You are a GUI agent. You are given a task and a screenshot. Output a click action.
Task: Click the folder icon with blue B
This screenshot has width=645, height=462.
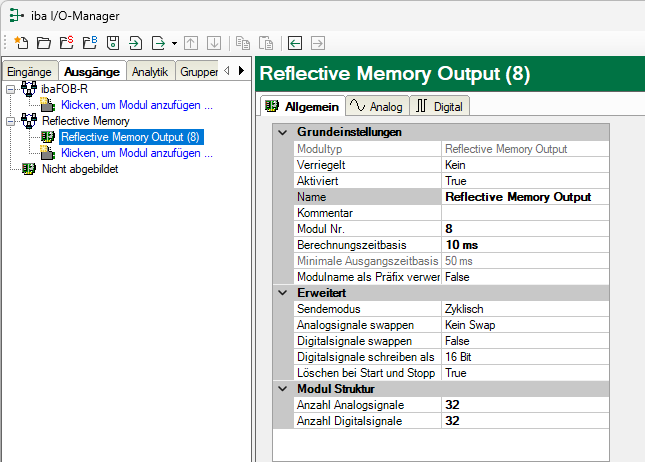coord(89,43)
